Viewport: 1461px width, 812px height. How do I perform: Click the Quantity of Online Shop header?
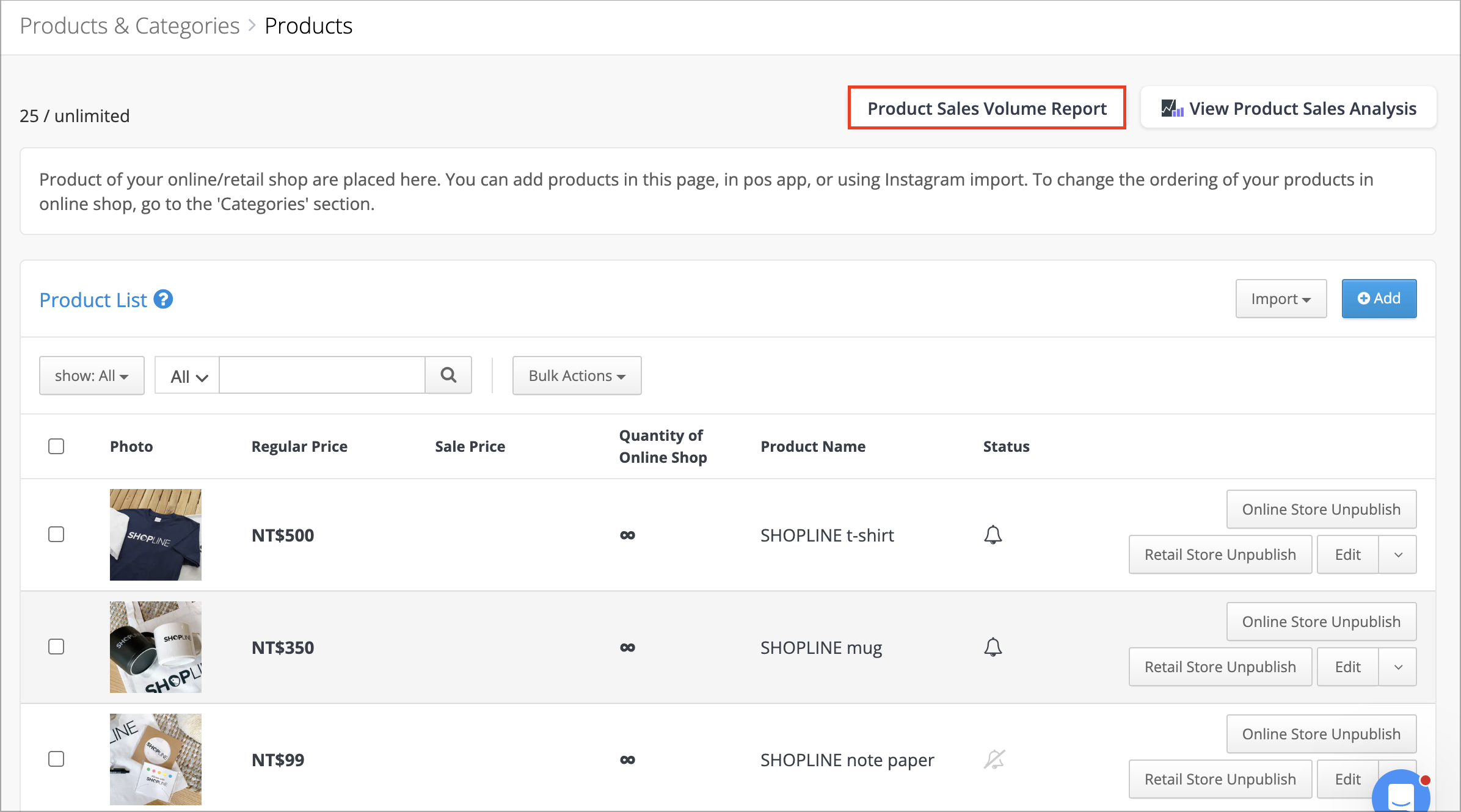[663, 446]
